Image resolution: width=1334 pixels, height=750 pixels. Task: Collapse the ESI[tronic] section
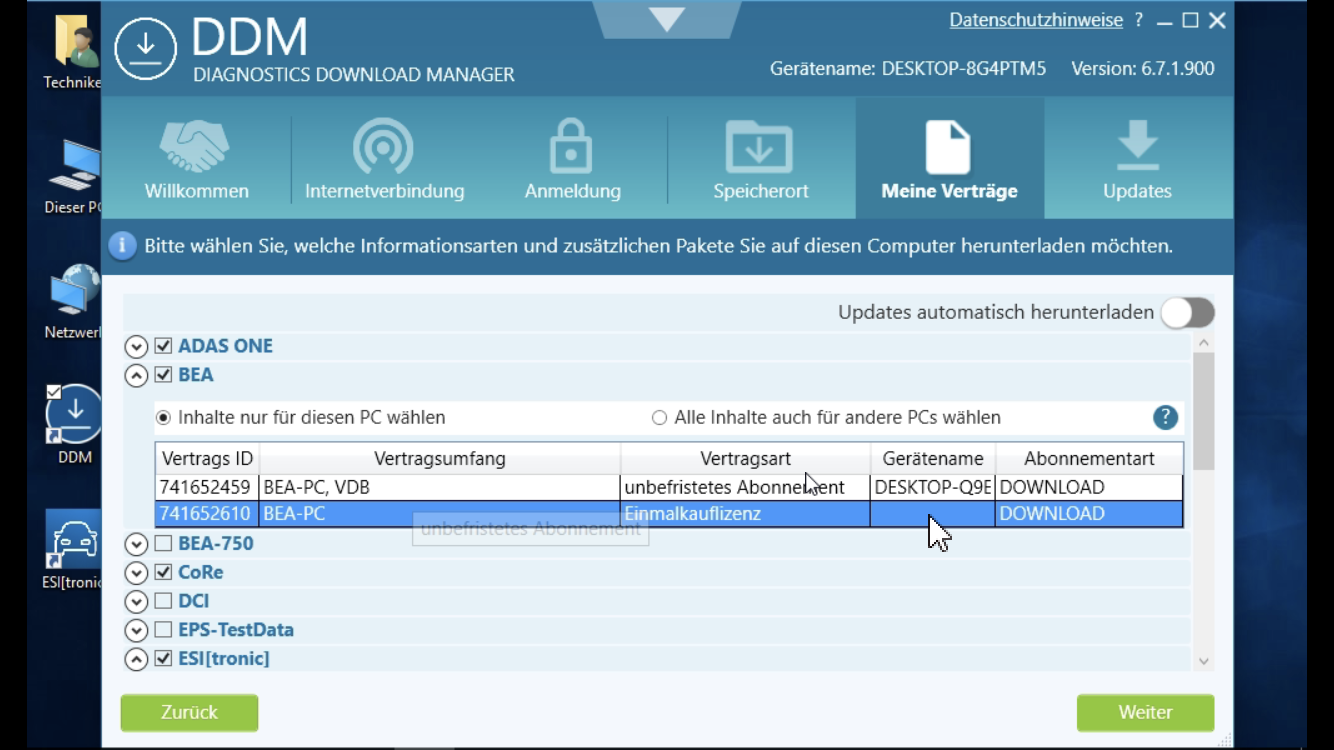tap(136, 660)
